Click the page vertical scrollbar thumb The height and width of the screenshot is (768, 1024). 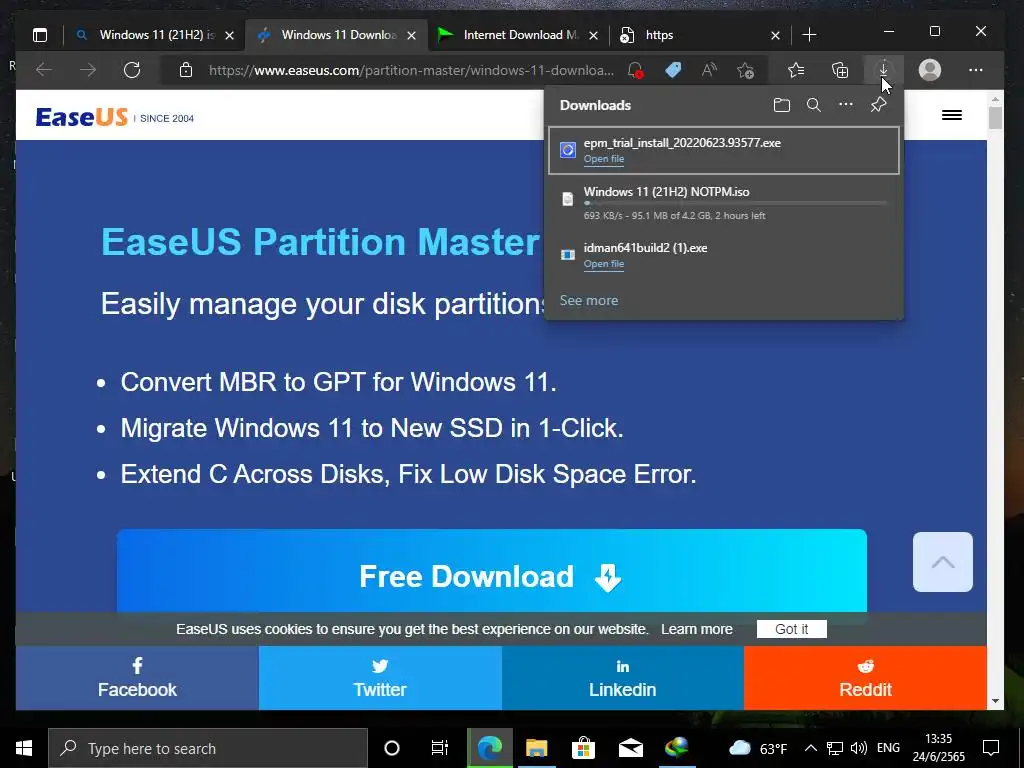995,118
